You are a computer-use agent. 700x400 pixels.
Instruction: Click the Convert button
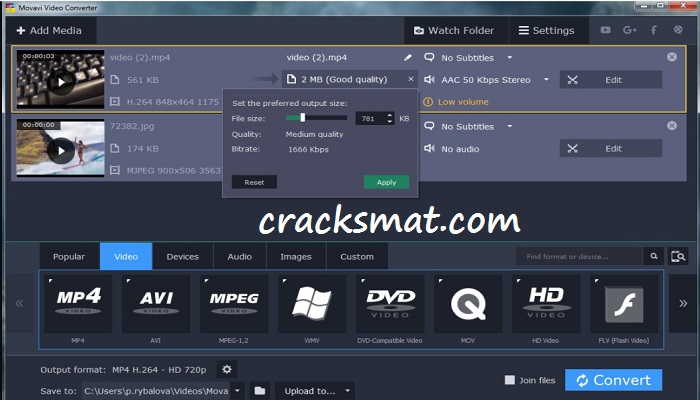(x=613, y=380)
